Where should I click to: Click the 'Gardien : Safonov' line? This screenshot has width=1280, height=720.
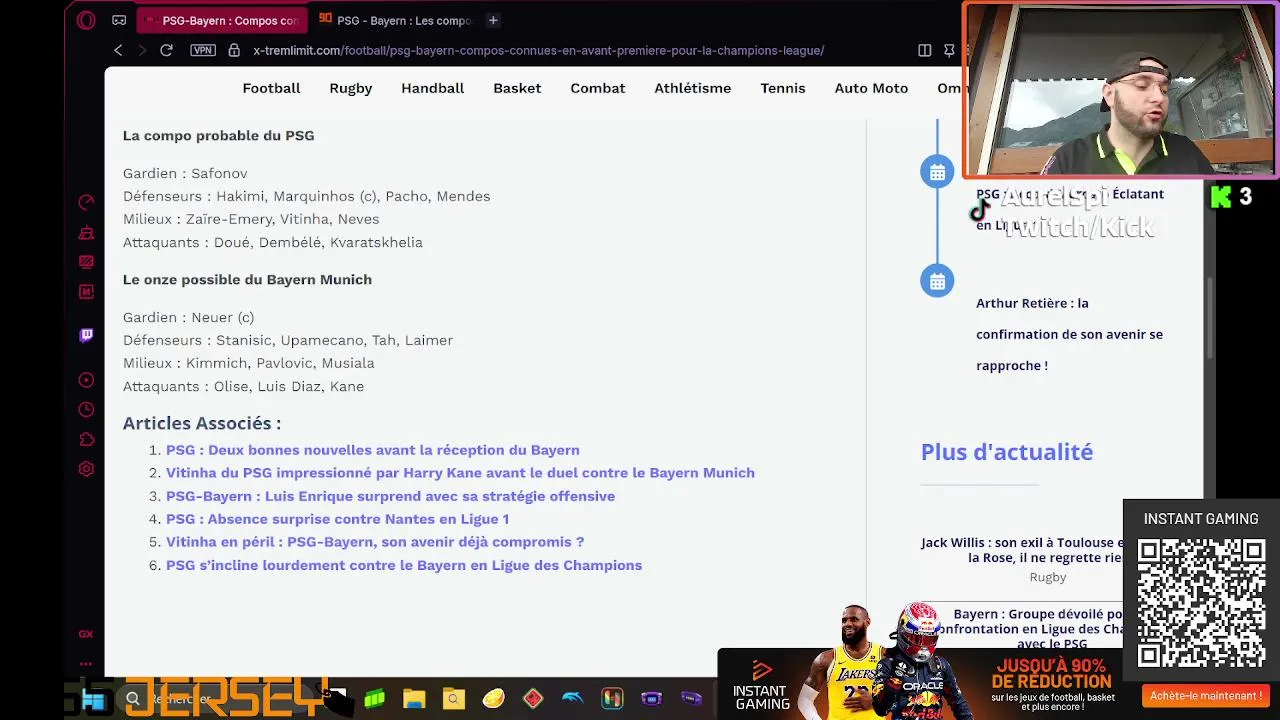(x=185, y=173)
